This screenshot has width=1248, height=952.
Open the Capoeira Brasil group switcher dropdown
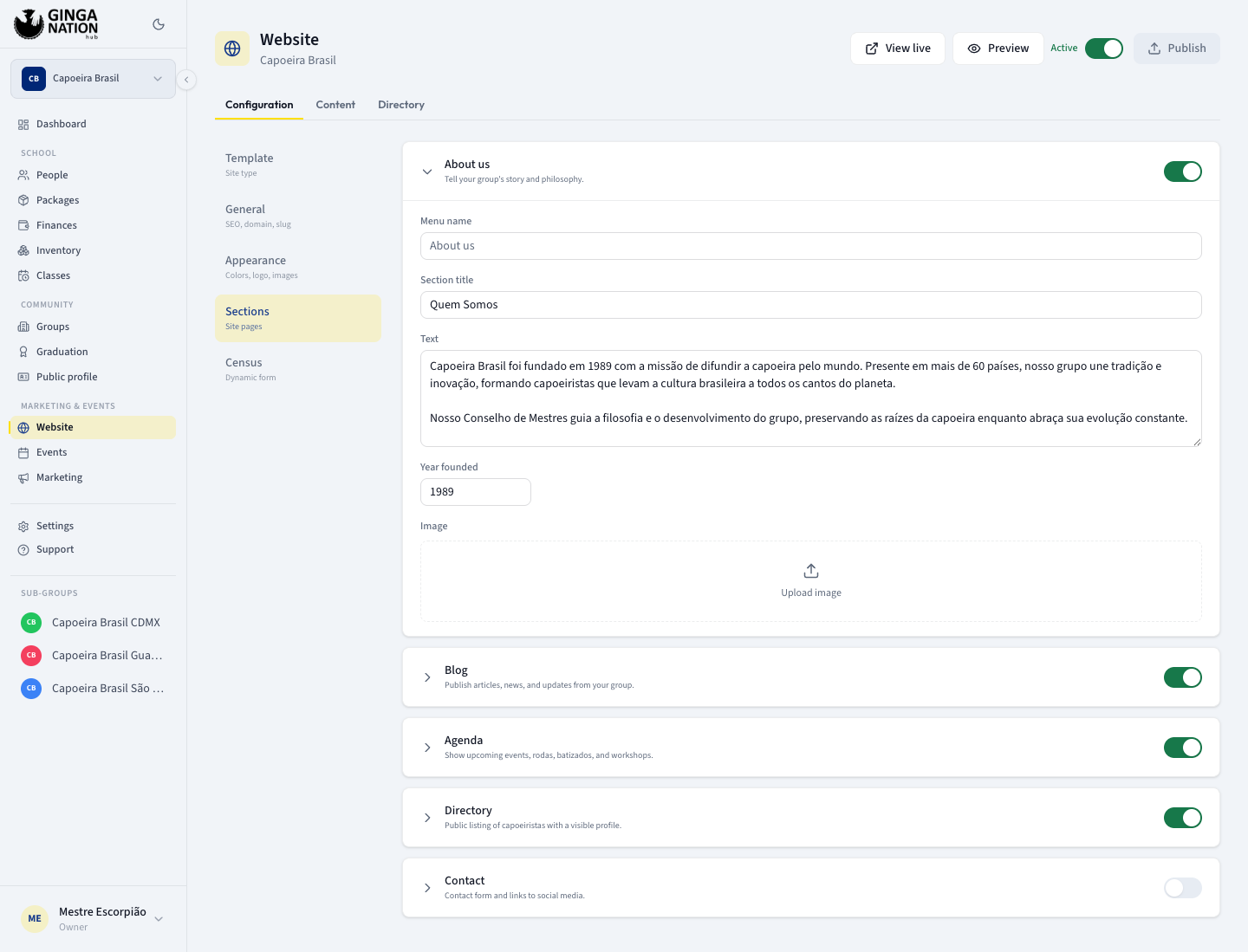click(93, 79)
